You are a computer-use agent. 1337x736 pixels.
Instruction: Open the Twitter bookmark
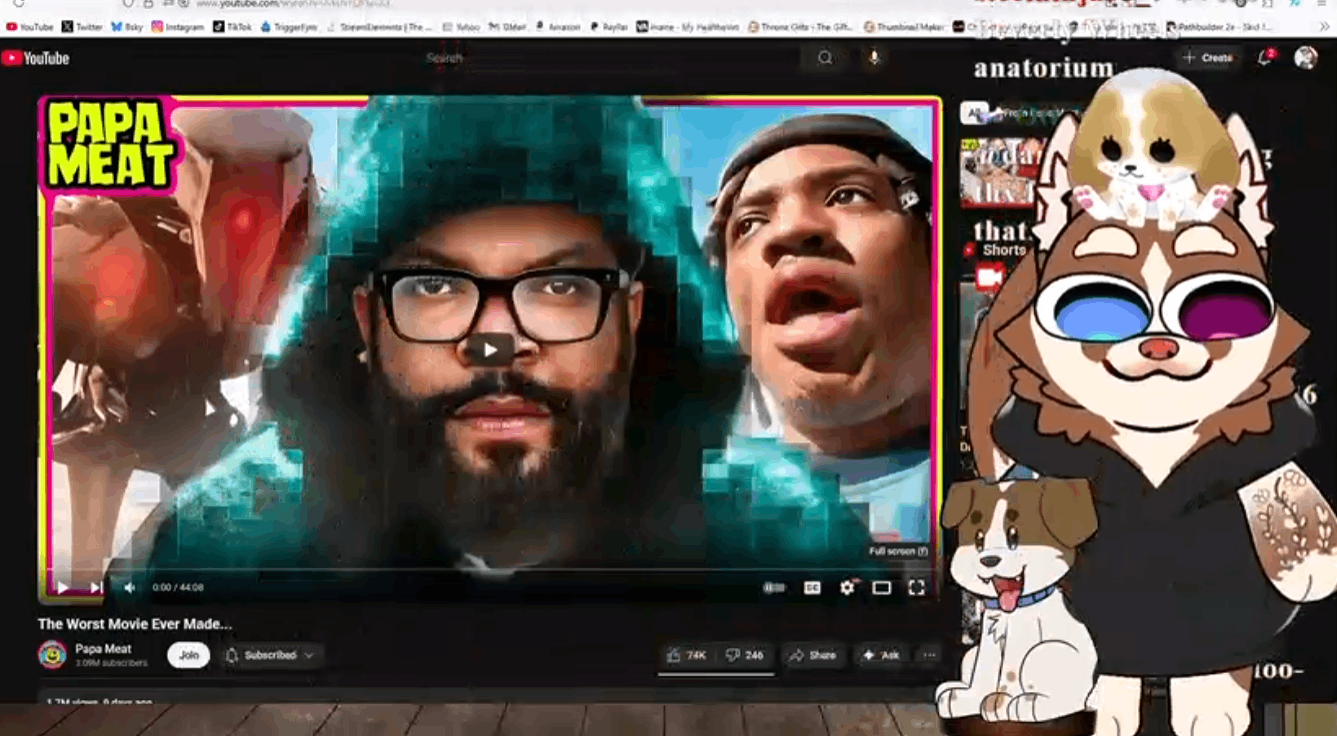tap(82, 27)
